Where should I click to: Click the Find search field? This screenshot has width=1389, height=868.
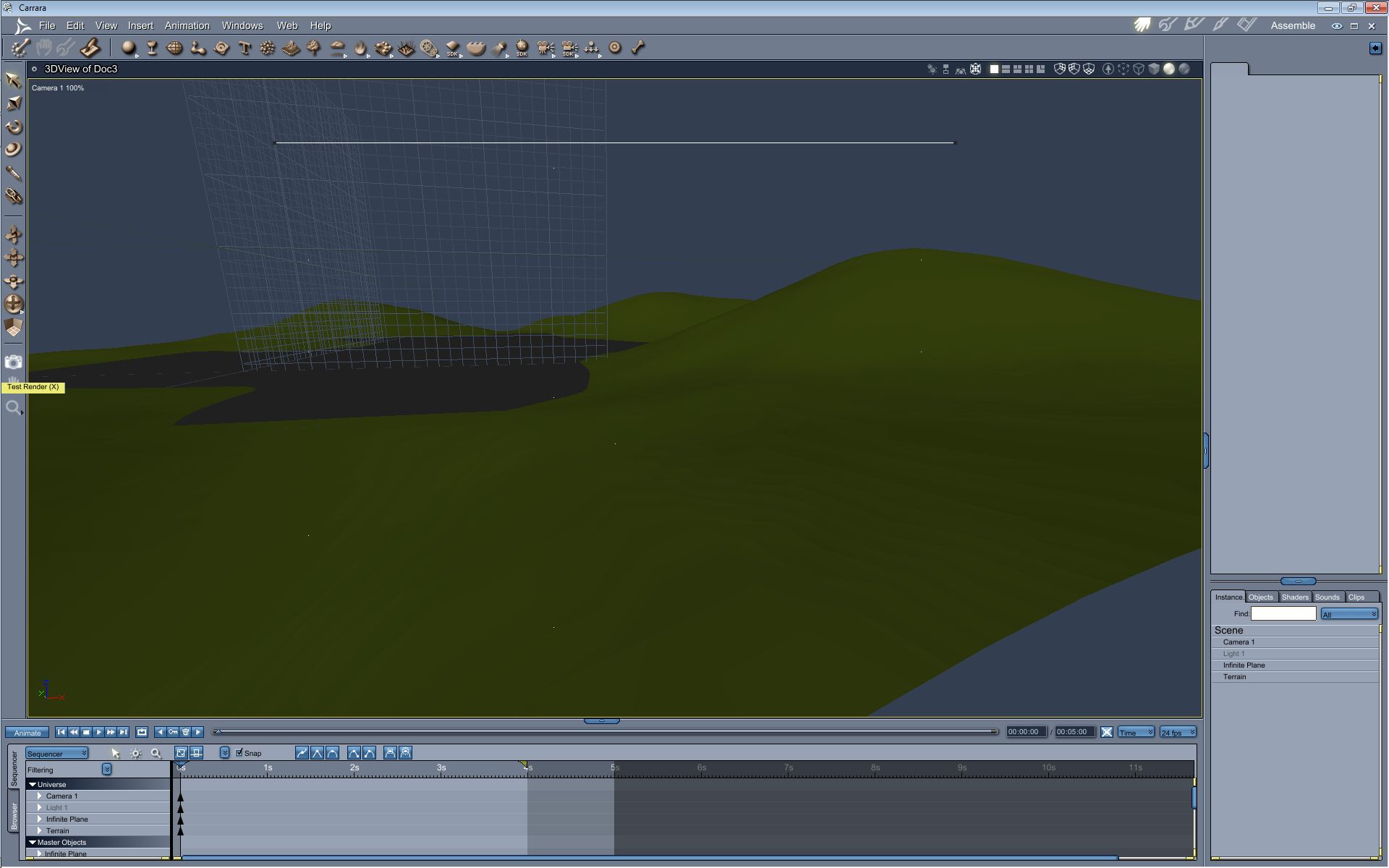[x=1283, y=613]
